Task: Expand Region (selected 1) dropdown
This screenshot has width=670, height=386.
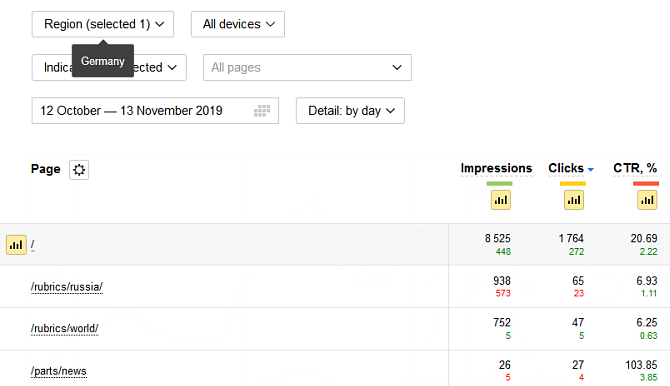Action: point(103,24)
